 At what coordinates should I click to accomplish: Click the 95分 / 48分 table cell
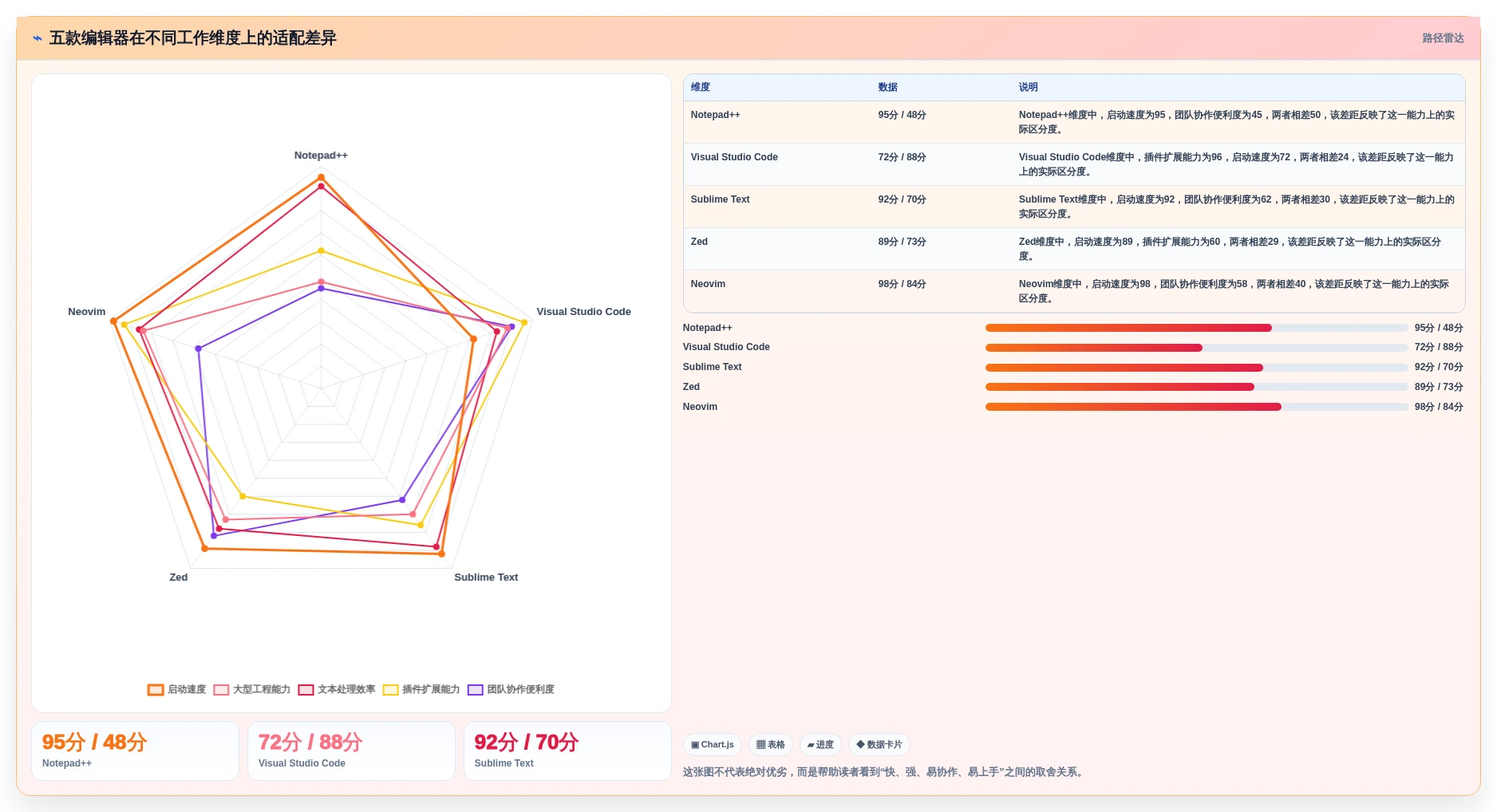(903, 115)
